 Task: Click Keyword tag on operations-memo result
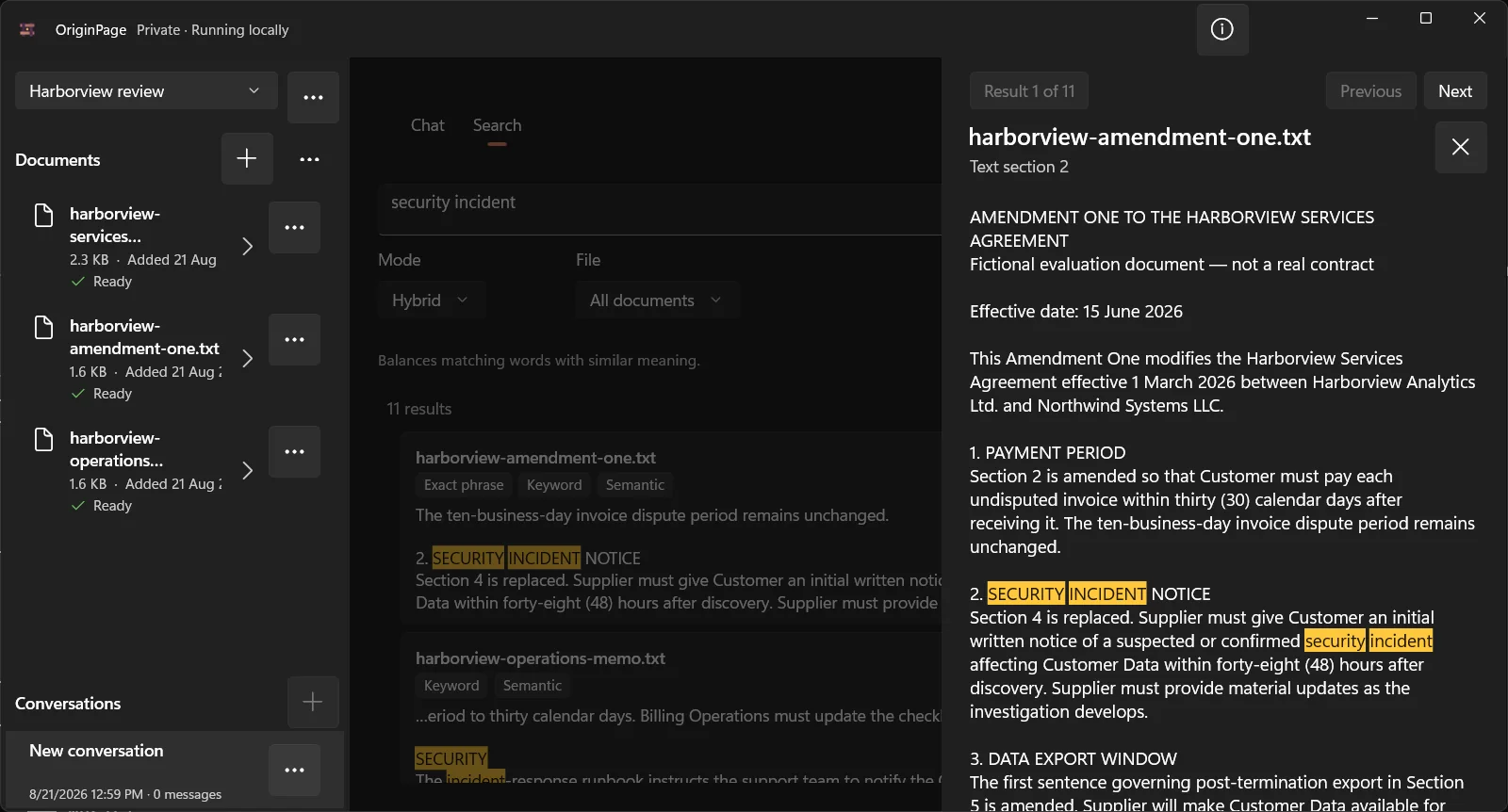pos(451,685)
